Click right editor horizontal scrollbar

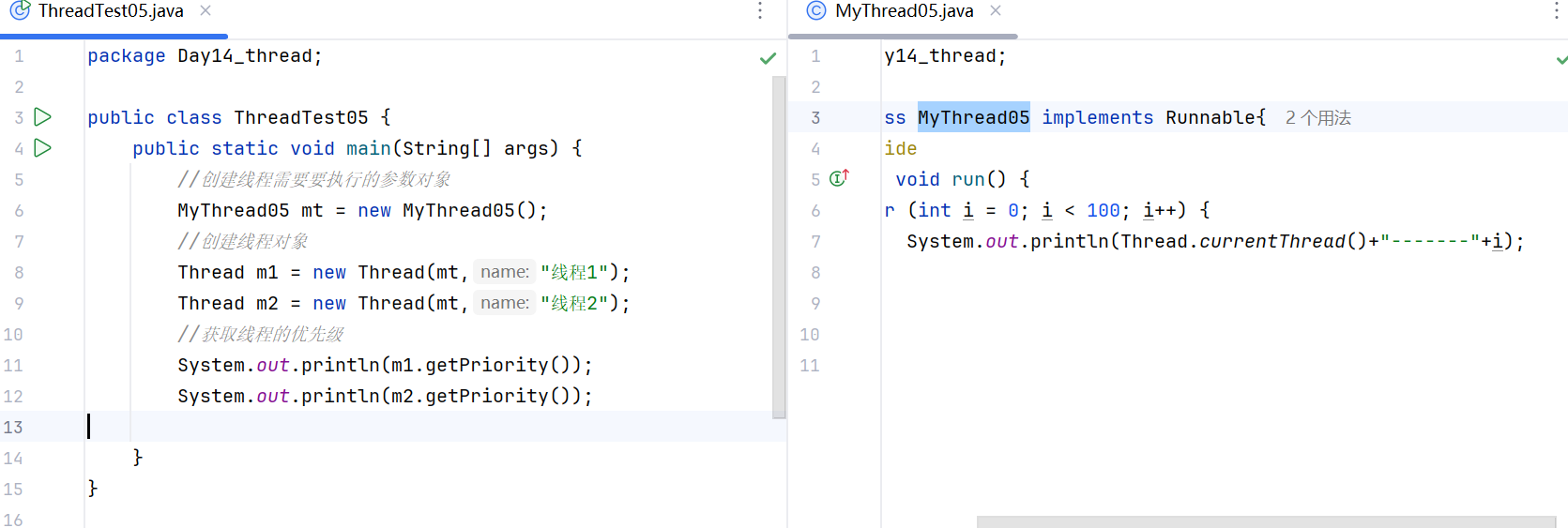pyautogui.click(x=1266, y=521)
